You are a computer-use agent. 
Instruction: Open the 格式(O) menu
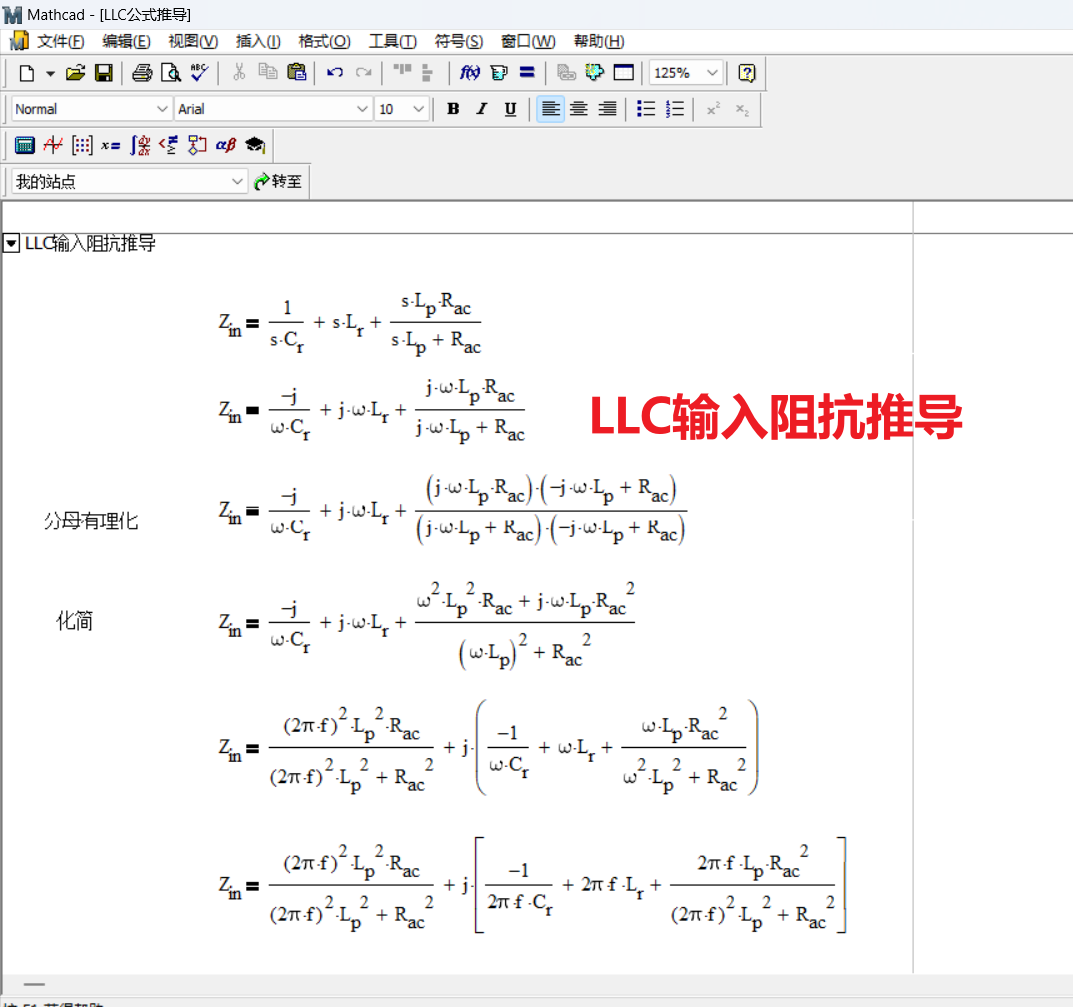coord(324,42)
